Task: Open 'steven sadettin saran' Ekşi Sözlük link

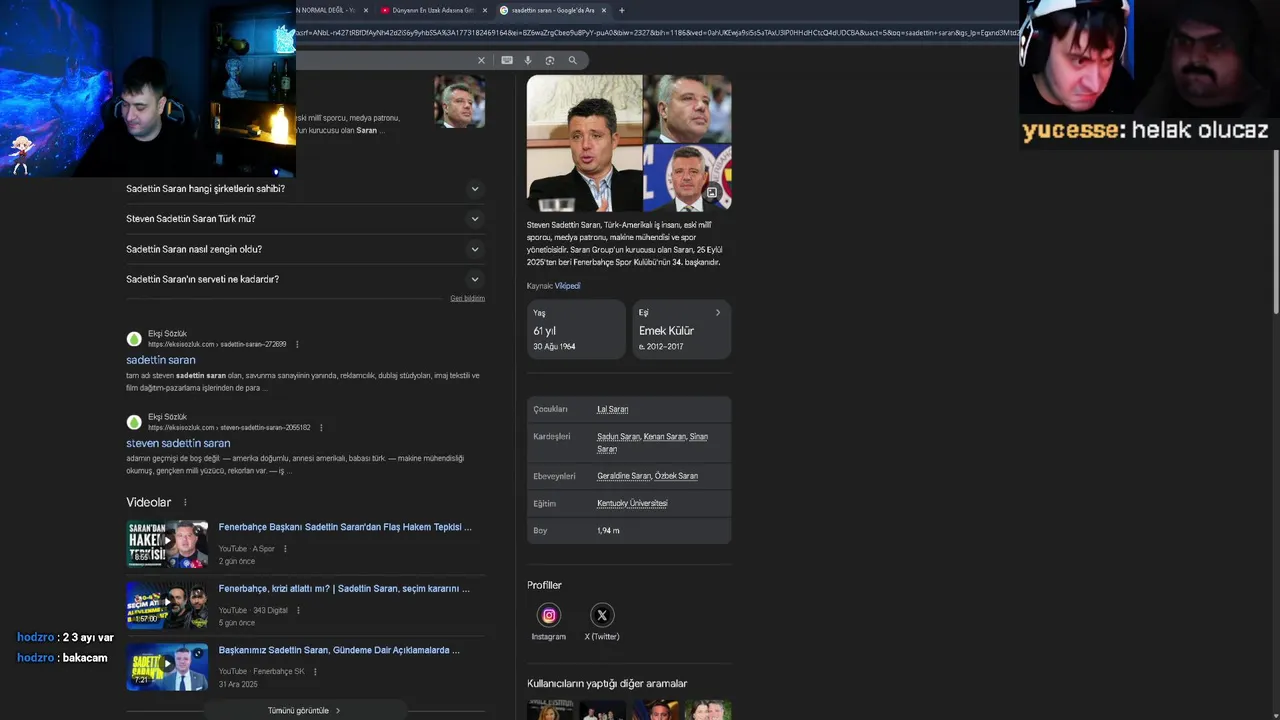Action: pos(178,443)
